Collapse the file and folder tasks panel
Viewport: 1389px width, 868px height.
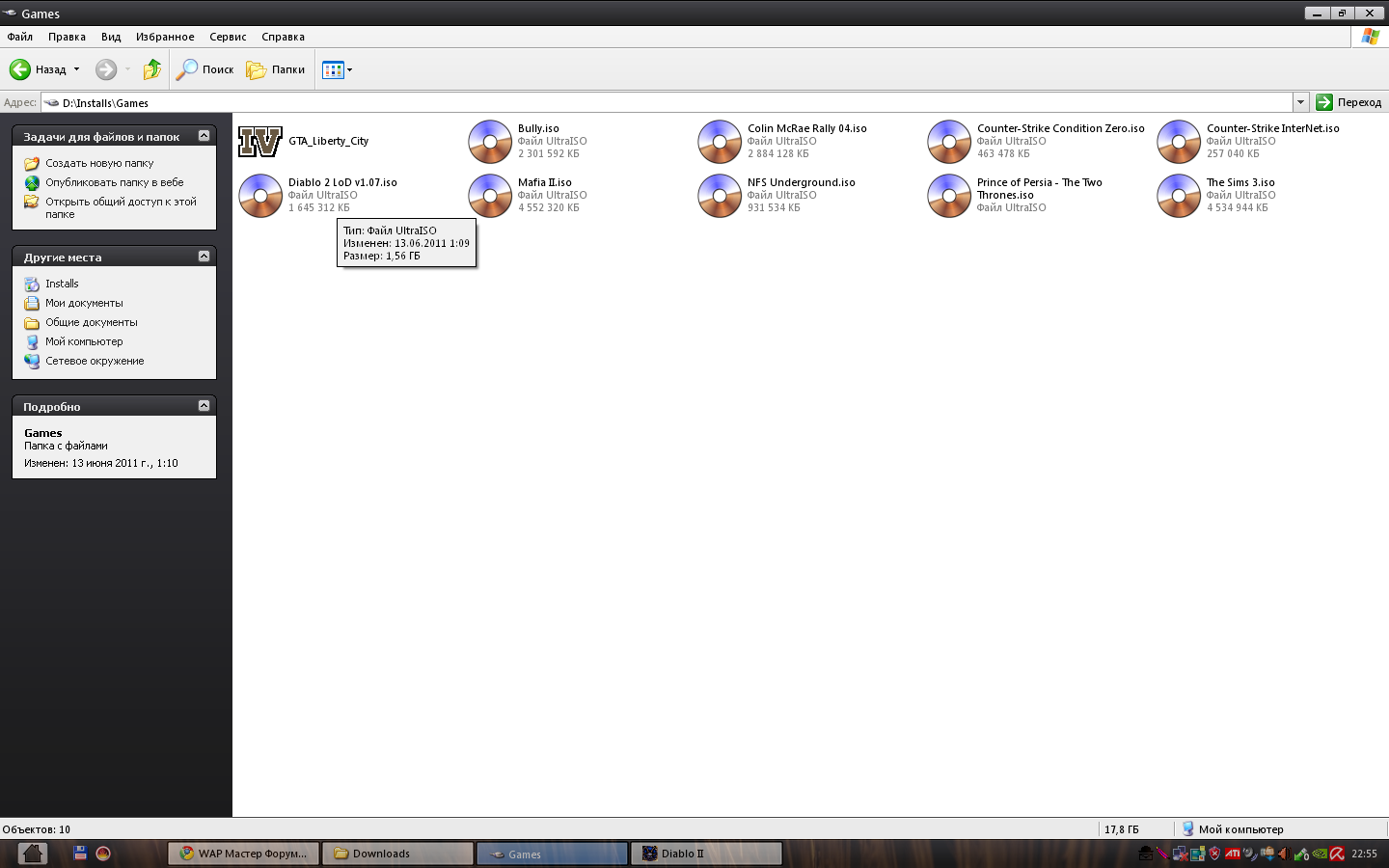click(x=204, y=136)
